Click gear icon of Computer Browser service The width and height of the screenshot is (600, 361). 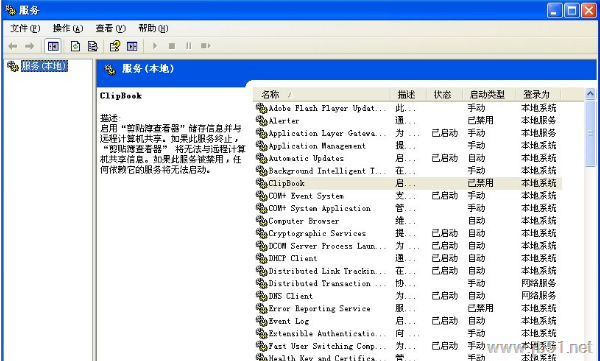point(261,221)
